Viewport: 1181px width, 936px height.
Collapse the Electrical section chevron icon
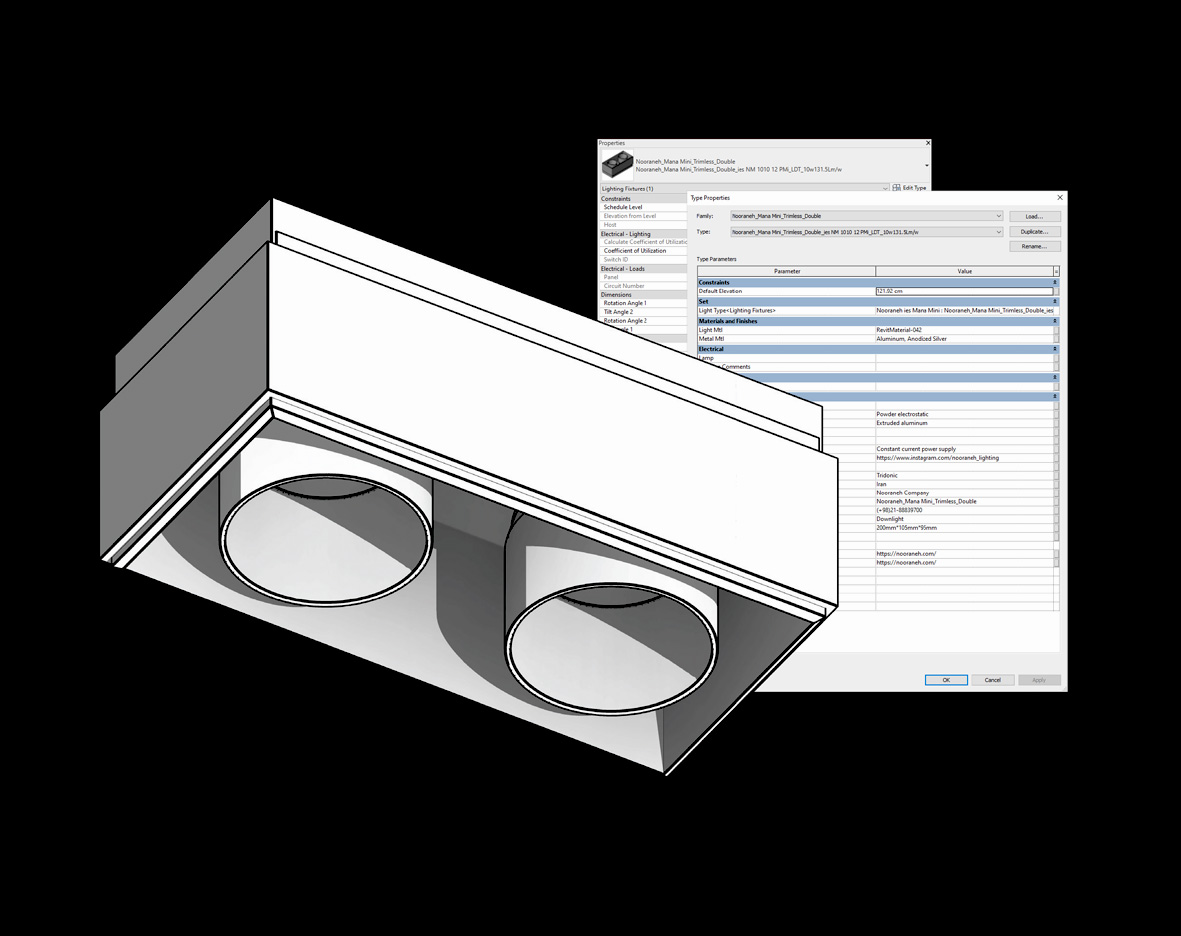tap(1054, 349)
